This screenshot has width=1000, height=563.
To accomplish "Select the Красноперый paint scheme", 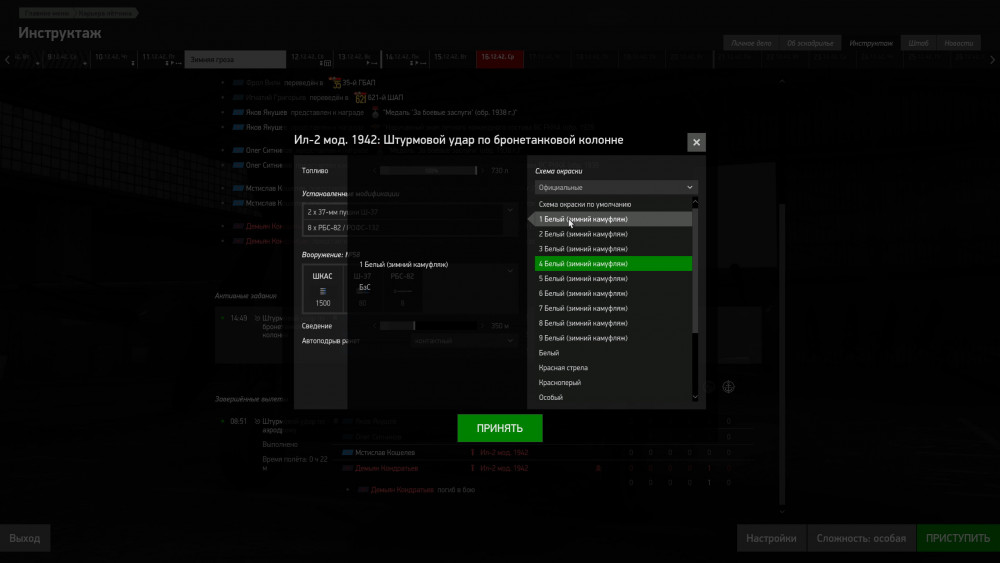I will click(x=613, y=383).
